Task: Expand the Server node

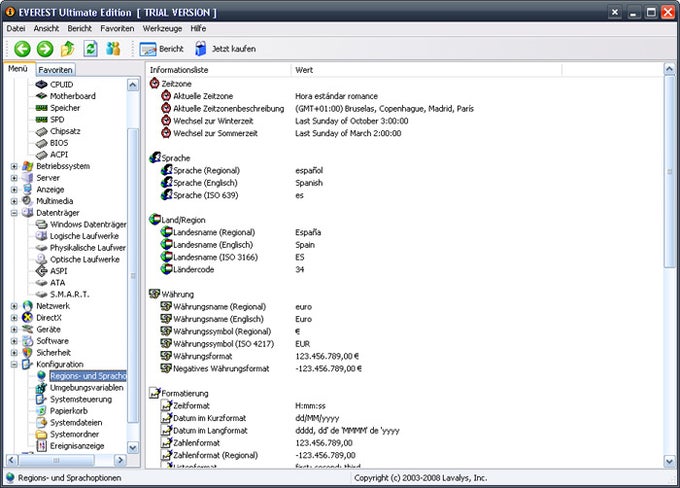Action: pyautogui.click(x=14, y=178)
